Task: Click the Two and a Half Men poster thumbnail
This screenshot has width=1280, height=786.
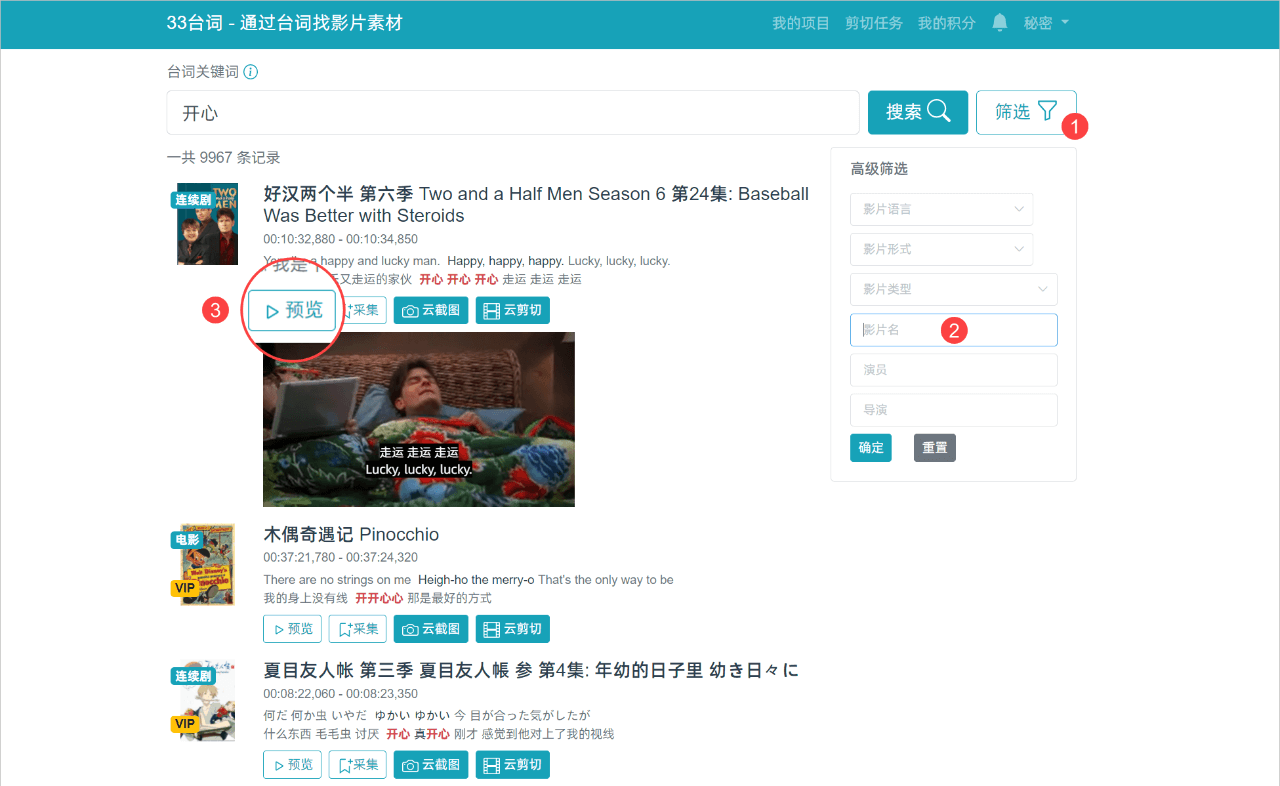Action: (207, 224)
